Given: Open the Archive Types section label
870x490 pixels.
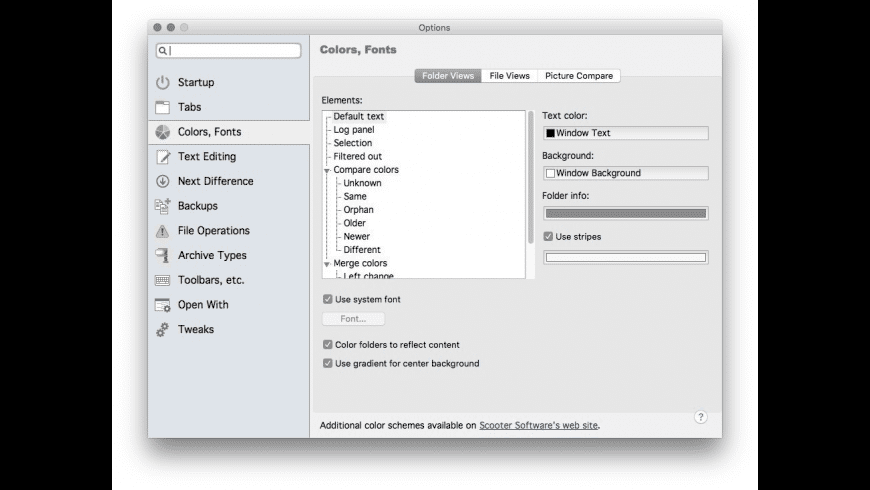Looking at the screenshot, I should click(212, 255).
